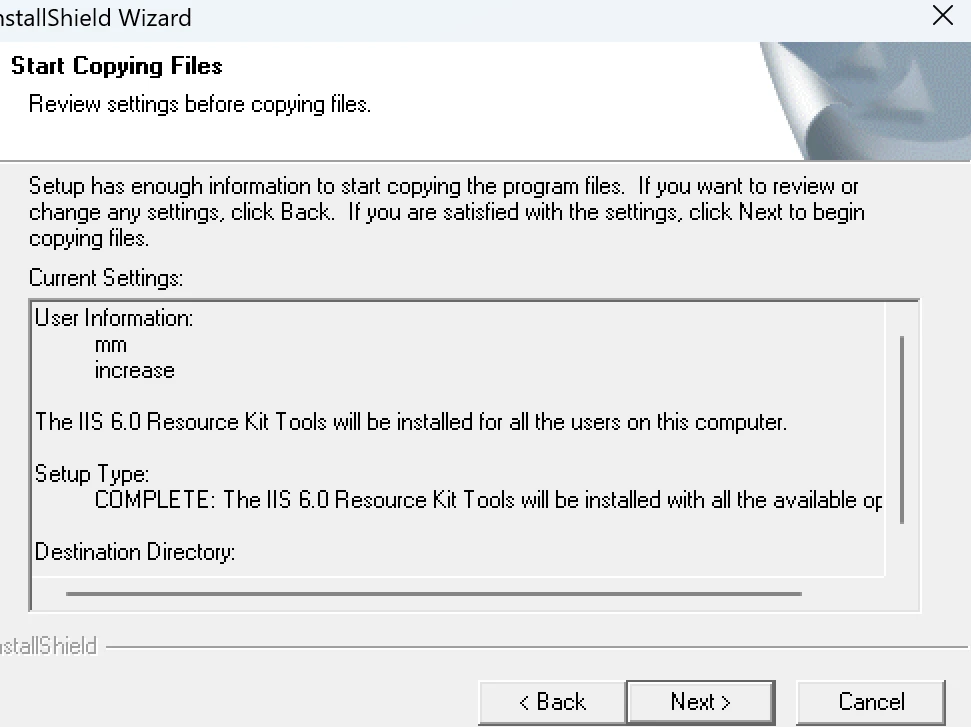Click the "Current Settings:" label
The width and height of the screenshot is (971, 727).
tap(106, 277)
